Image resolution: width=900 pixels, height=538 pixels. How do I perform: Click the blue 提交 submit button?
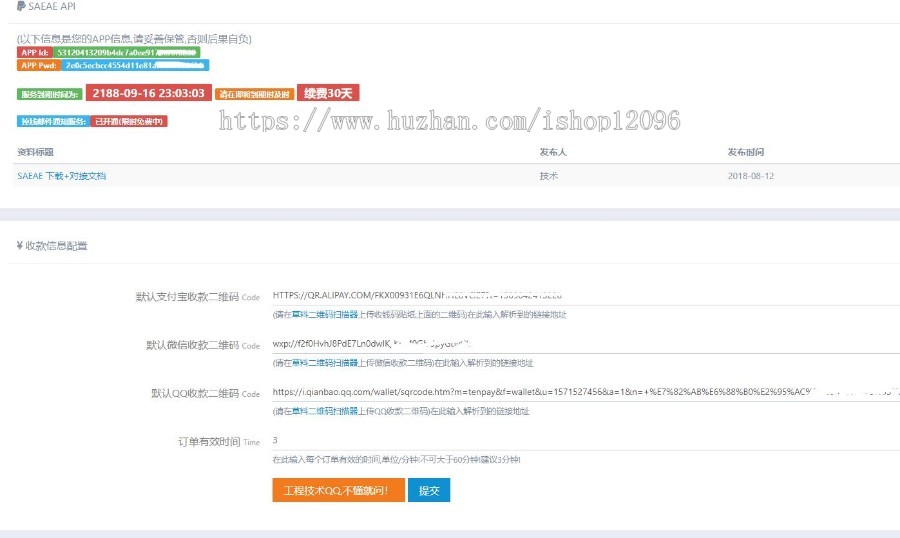[429, 490]
